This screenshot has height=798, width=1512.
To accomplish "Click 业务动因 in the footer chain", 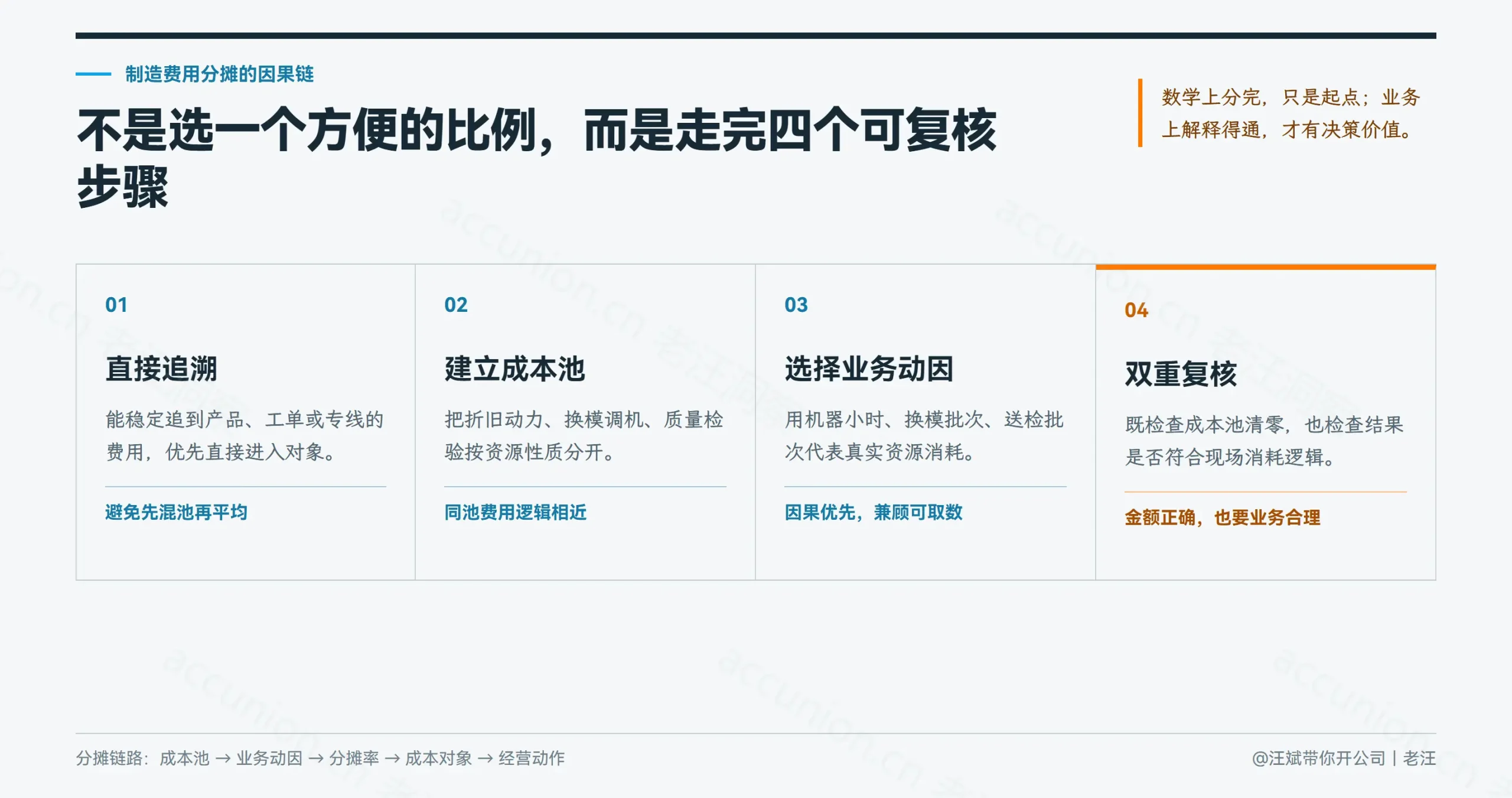I will click(x=269, y=758).
